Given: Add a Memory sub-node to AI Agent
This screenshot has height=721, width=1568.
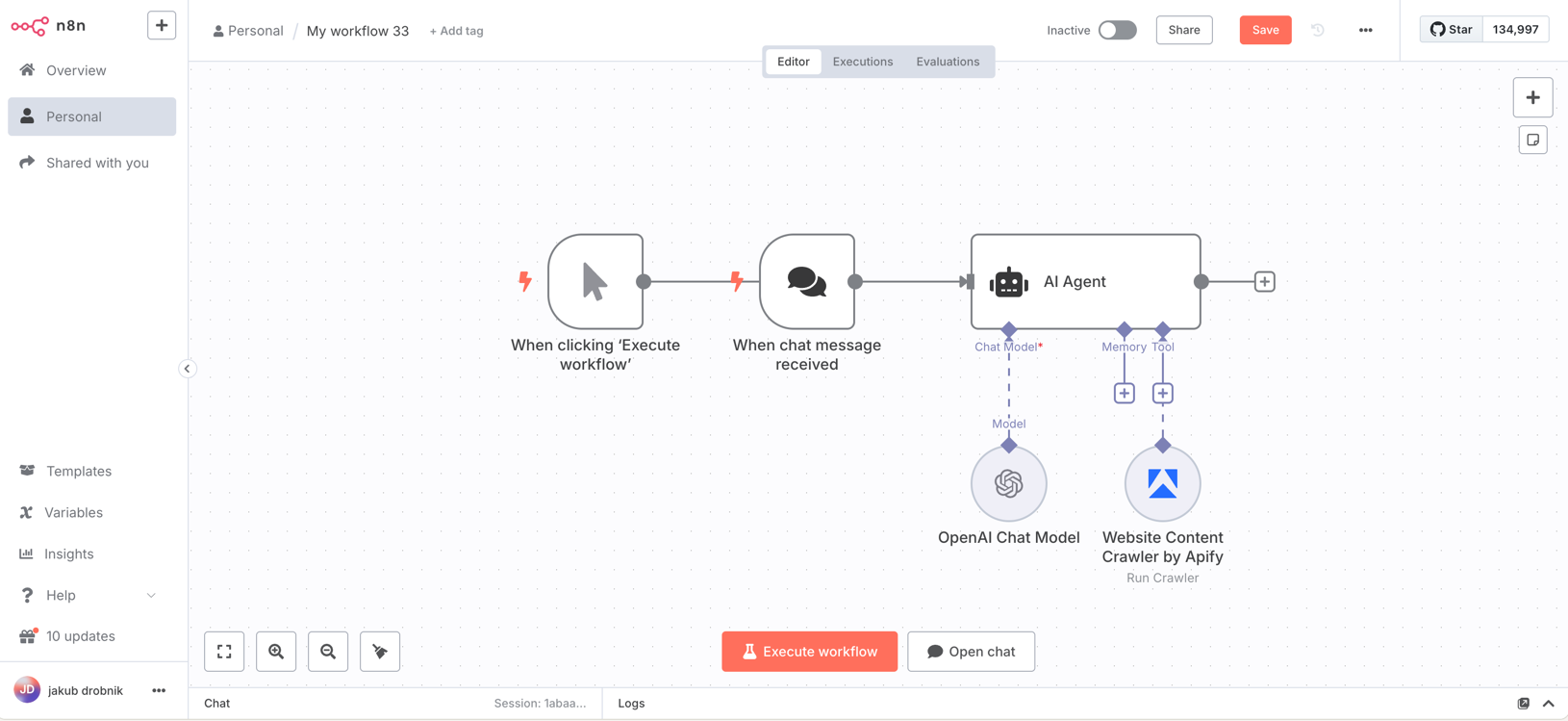Looking at the screenshot, I should (1124, 394).
